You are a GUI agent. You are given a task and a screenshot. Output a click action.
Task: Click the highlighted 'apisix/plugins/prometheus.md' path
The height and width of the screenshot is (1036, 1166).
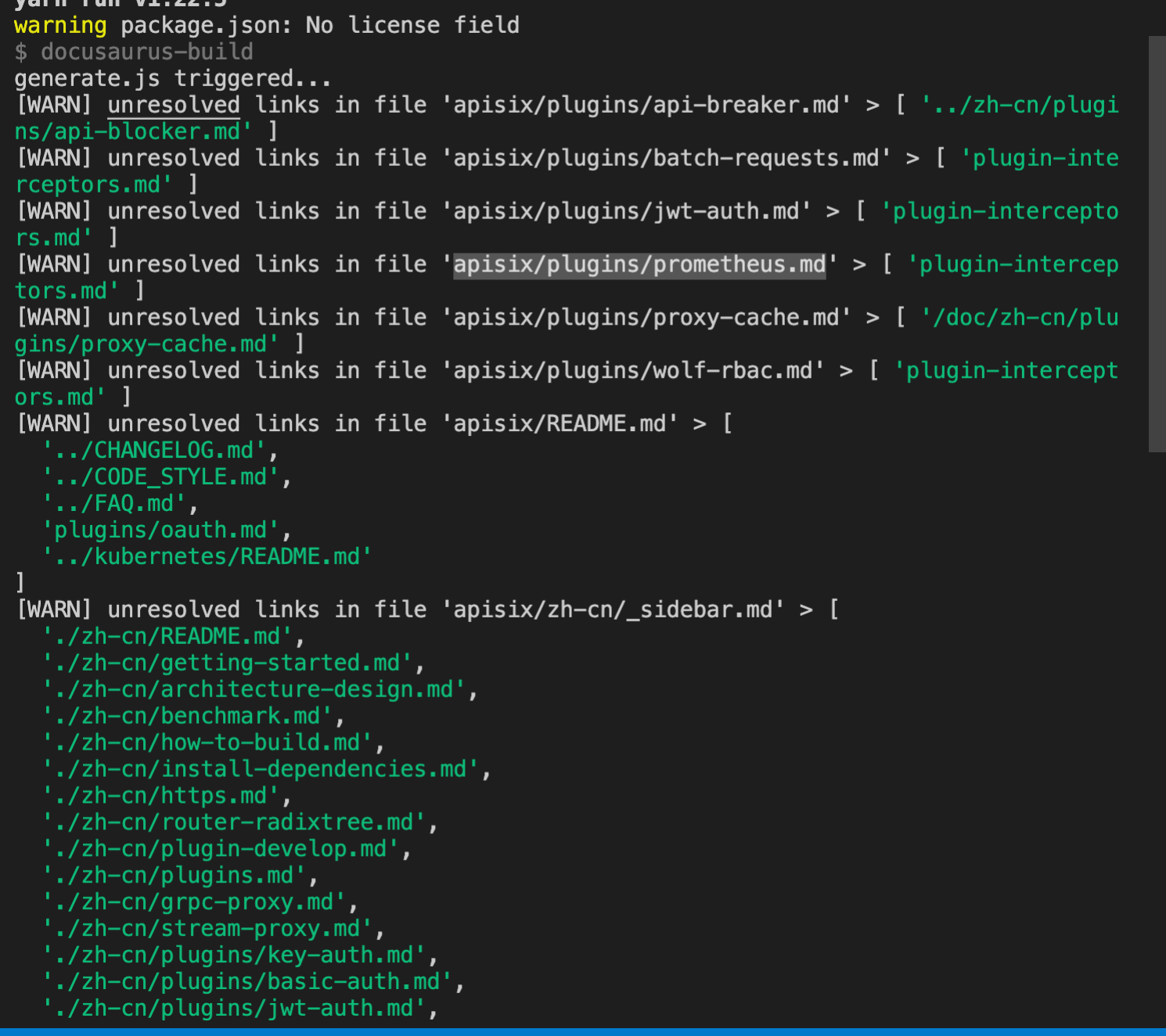coord(639,264)
